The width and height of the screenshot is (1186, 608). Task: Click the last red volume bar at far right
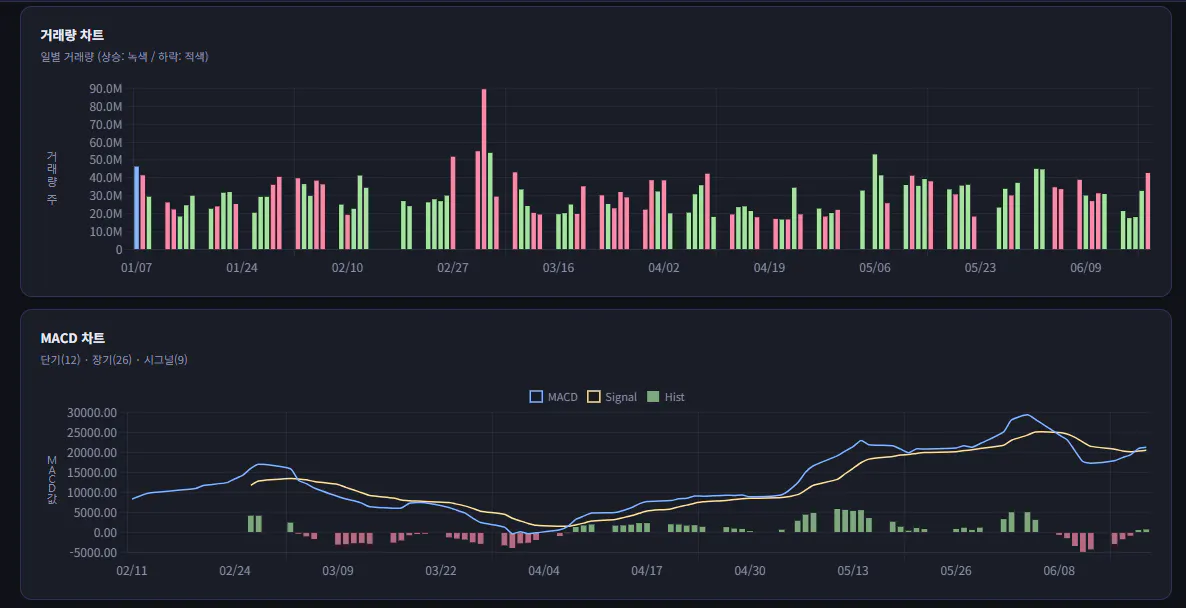[1148, 212]
